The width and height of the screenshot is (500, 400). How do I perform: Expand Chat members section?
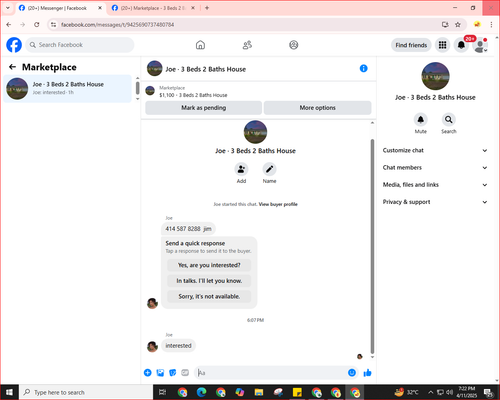click(435, 168)
